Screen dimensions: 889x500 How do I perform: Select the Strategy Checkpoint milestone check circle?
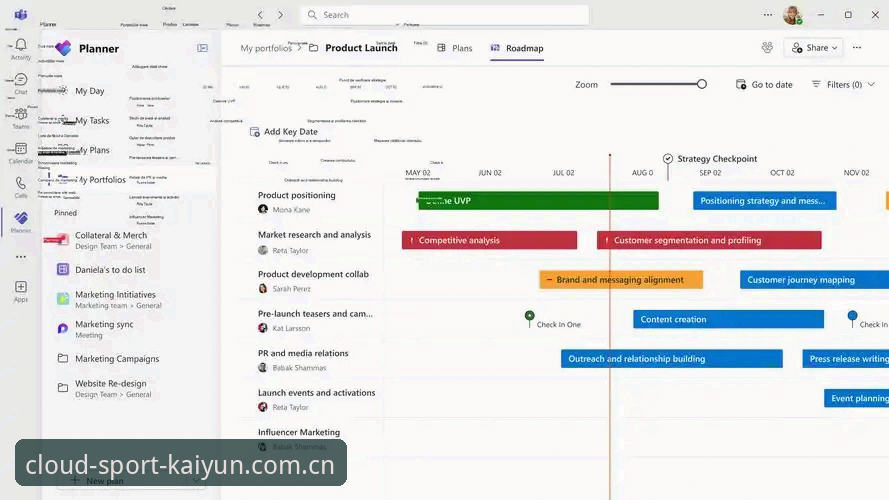[x=668, y=159]
